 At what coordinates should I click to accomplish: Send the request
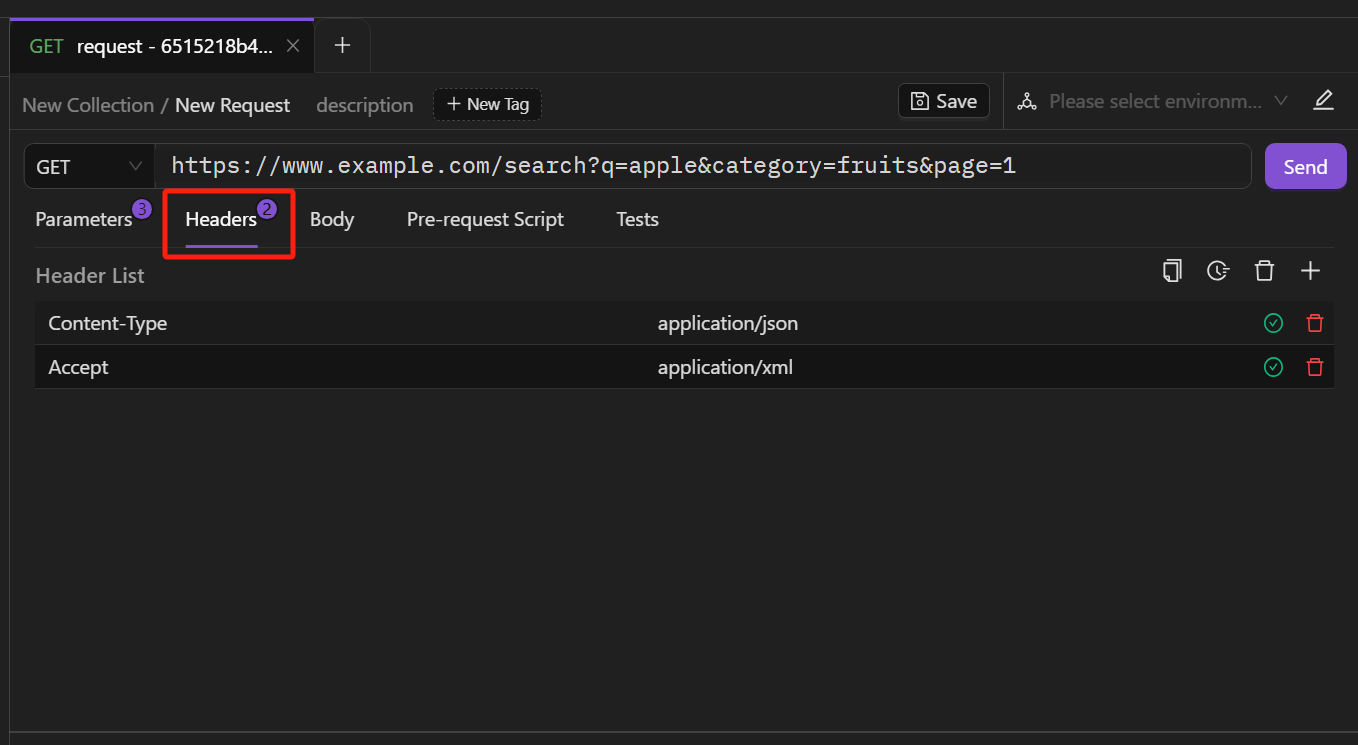pyautogui.click(x=1305, y=166)
